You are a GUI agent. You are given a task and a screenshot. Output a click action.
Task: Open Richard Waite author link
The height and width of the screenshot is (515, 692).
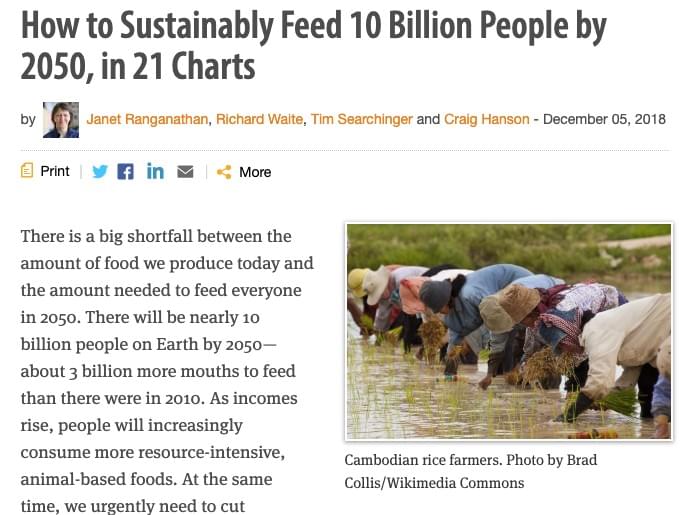pyautogui.click(x=260, y=119)
